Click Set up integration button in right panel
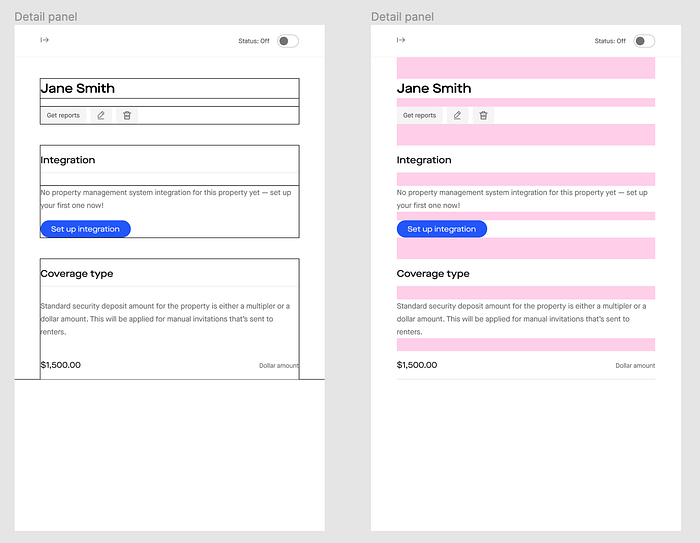 (x=442, y=229)
